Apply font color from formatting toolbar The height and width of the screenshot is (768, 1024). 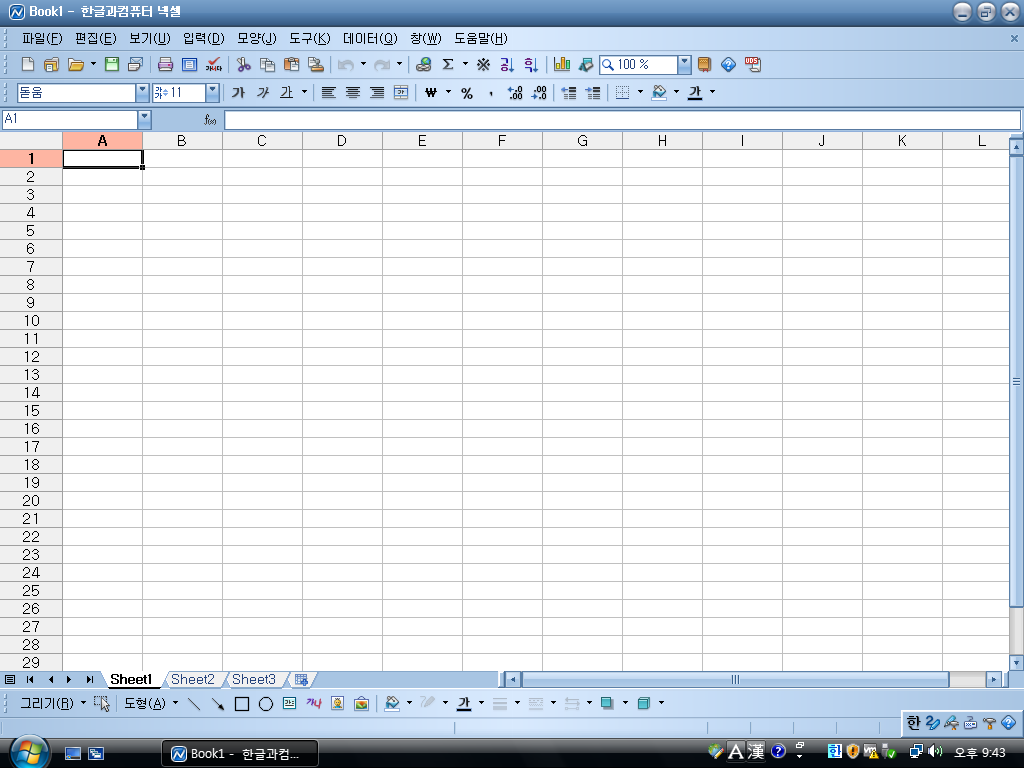(695, 93)
